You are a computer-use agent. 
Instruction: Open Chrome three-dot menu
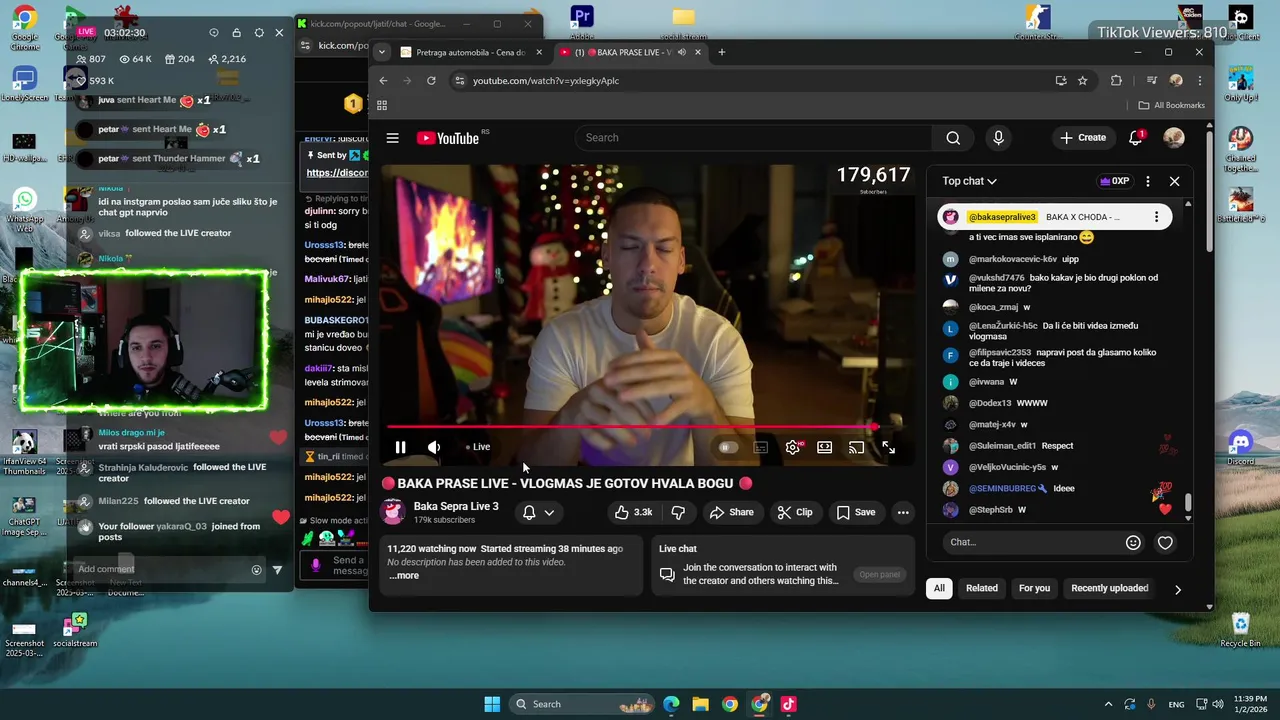(x=1199, y=81)
